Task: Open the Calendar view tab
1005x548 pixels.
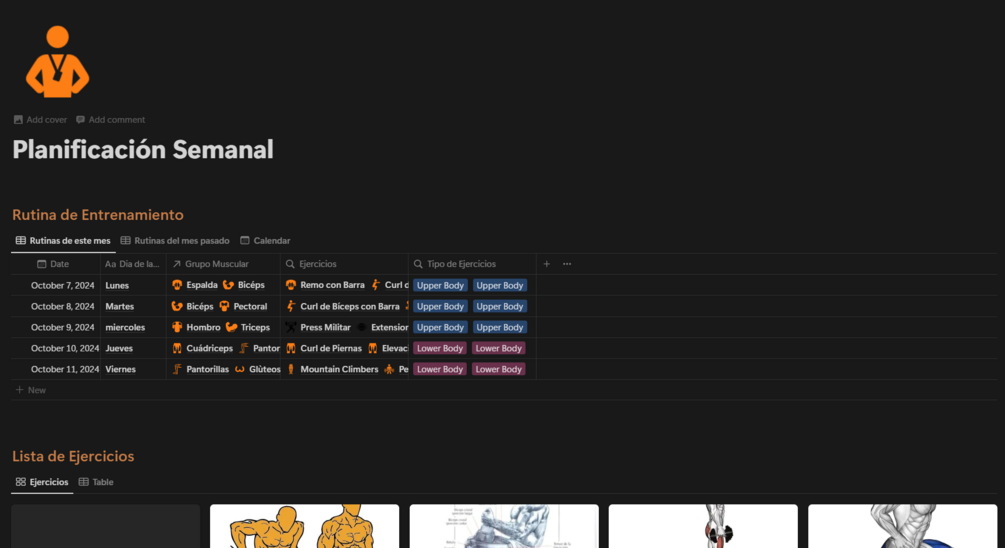Action: point(265,241)
